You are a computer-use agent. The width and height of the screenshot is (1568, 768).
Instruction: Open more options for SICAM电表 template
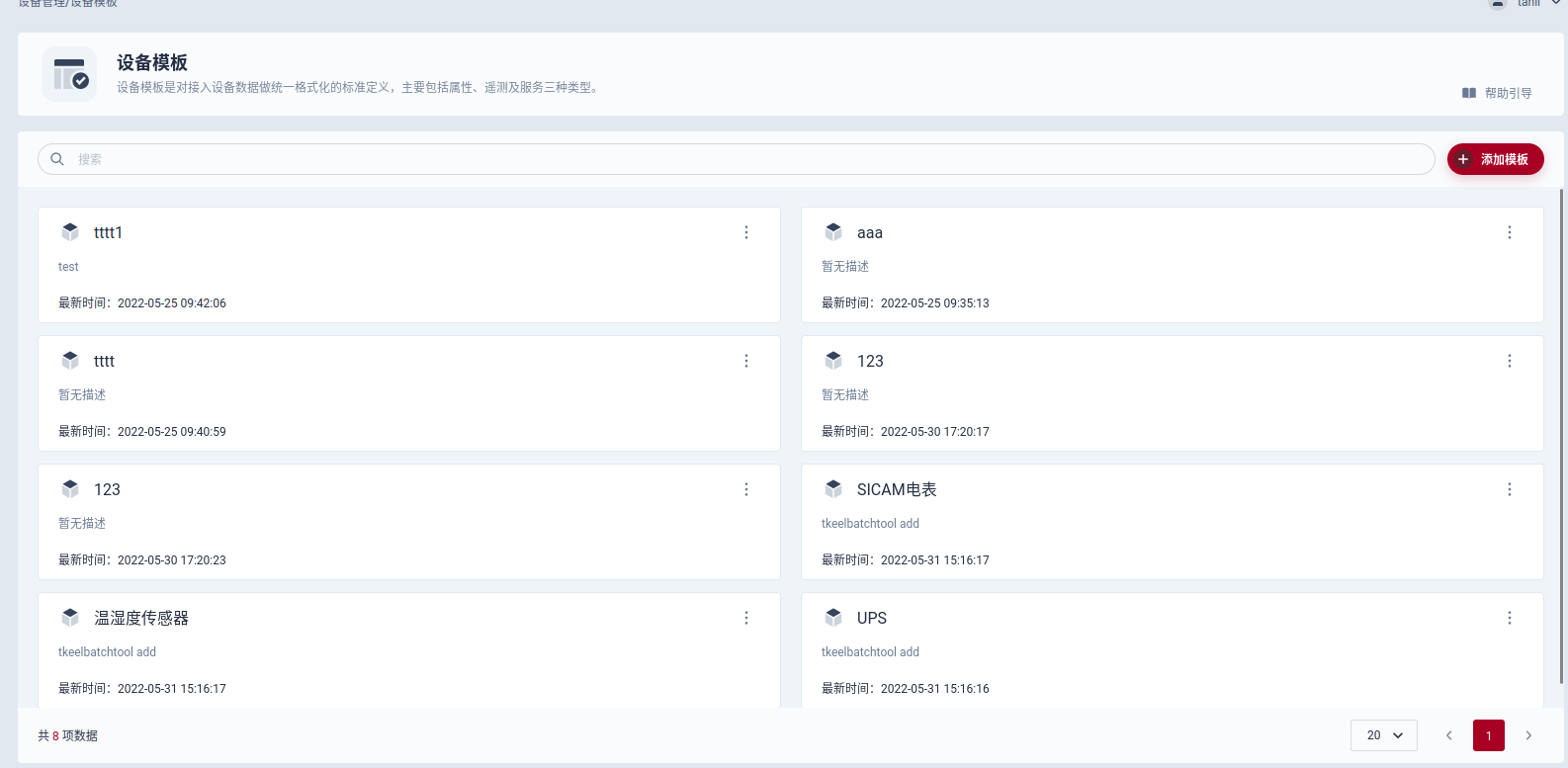(x=1510, y=489)
